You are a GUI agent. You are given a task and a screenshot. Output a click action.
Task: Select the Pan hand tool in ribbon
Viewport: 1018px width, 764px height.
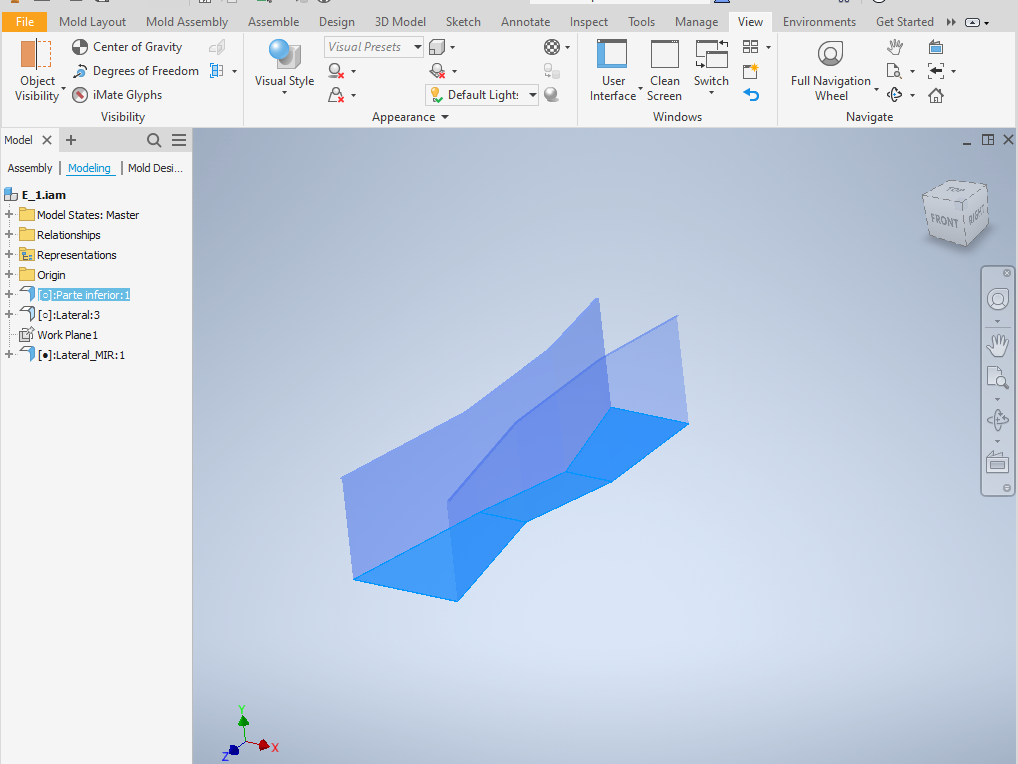coord(895,47)
